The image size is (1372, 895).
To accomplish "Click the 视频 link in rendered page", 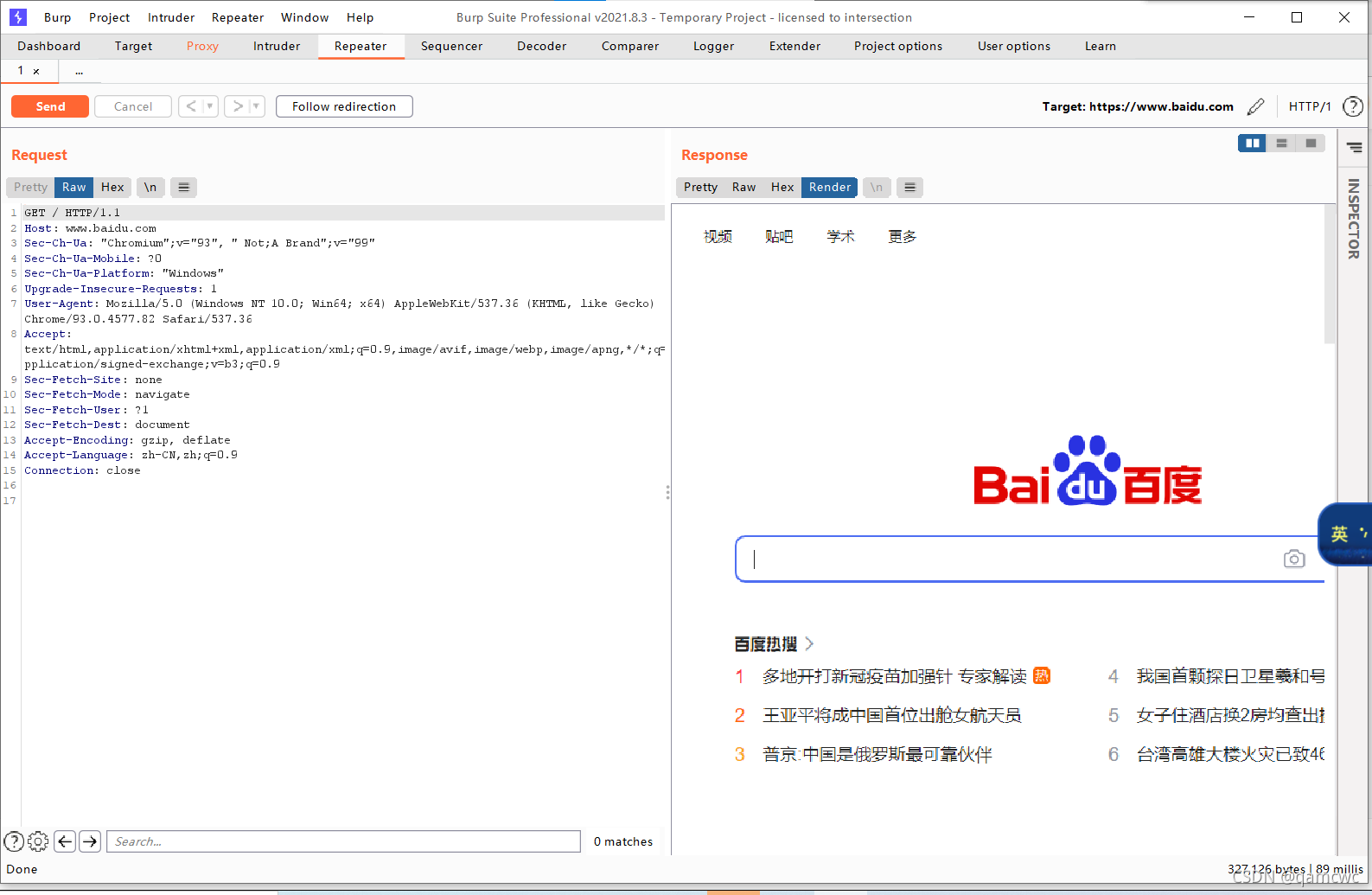I will (x=718, y=236).
